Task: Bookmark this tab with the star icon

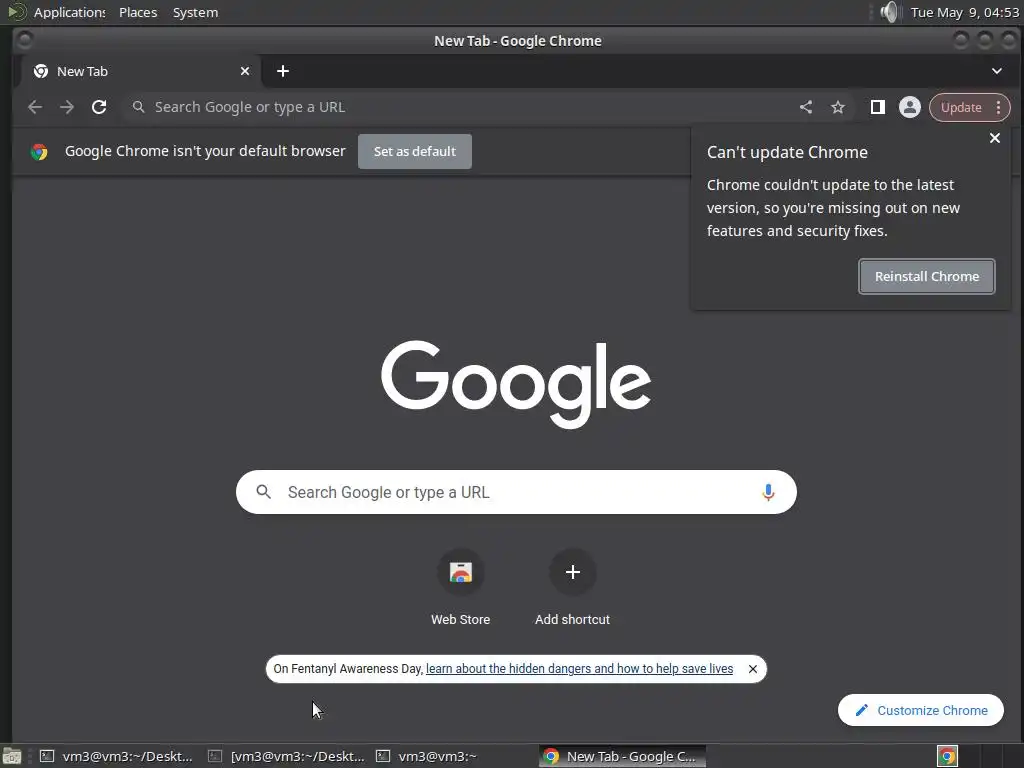Action: pyautogui.click(x=838, y=107)
